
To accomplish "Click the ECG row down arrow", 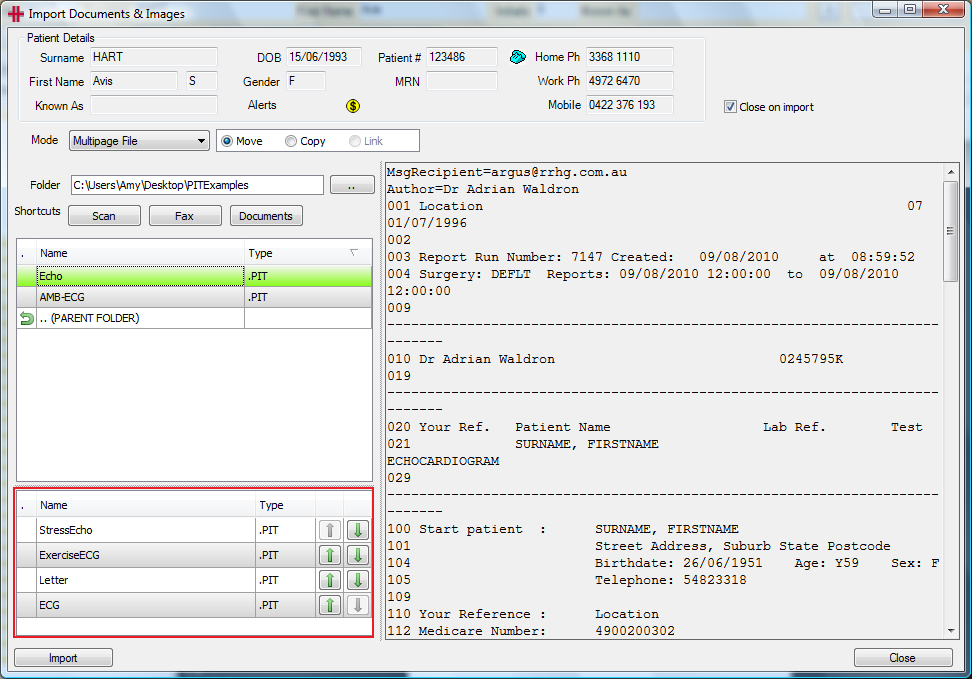I will (x=358, y=605).
